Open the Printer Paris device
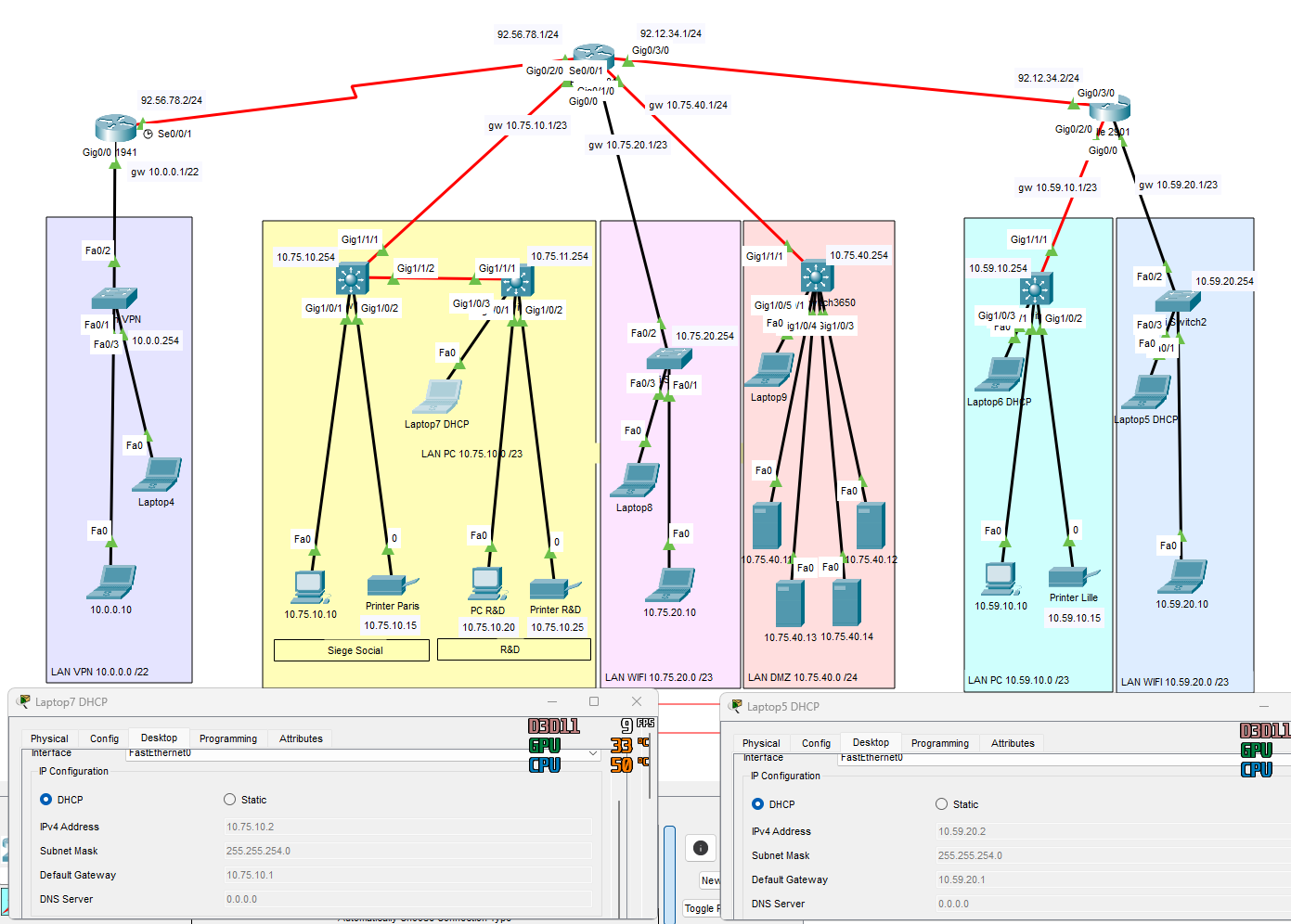The height and width of the screenshot is (924, 1291). click(392, 585)
